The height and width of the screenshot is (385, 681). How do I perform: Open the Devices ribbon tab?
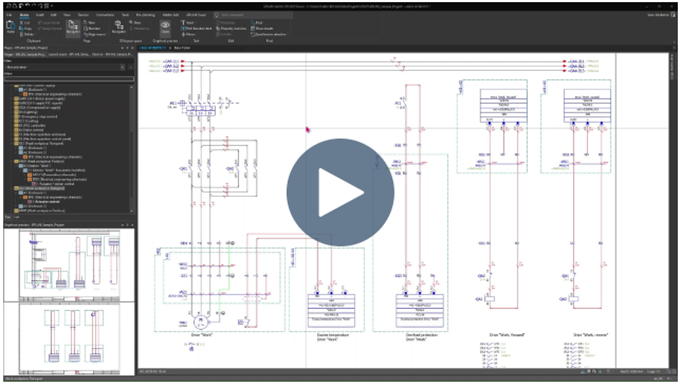[83, 15]
